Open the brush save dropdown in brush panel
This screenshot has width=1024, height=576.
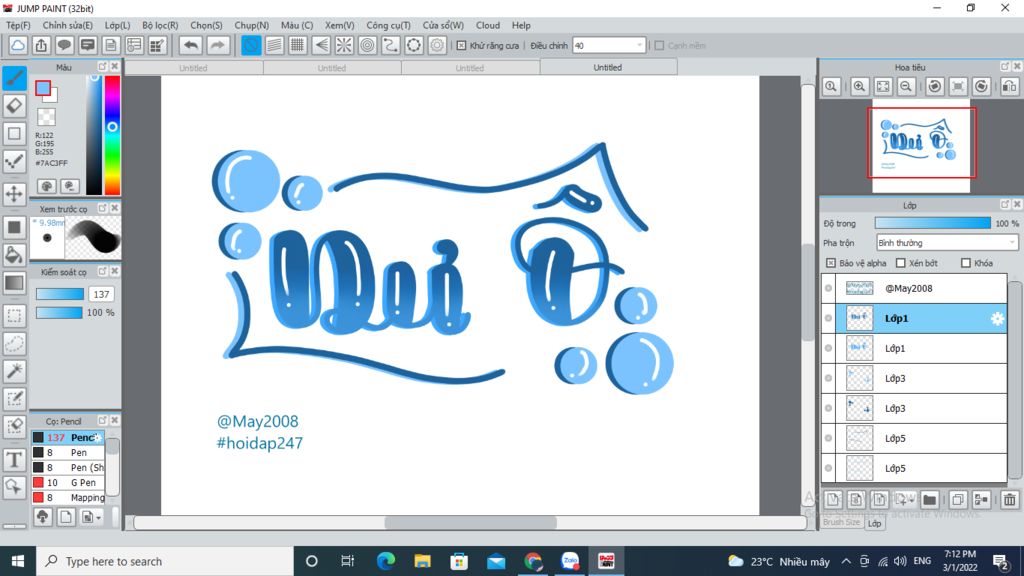pyautogui.click(x=91, y=517)
